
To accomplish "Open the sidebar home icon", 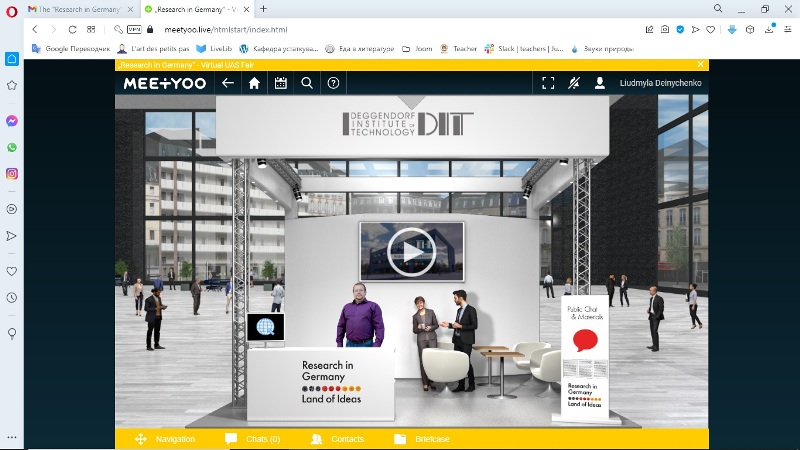I will pos(12,59).
